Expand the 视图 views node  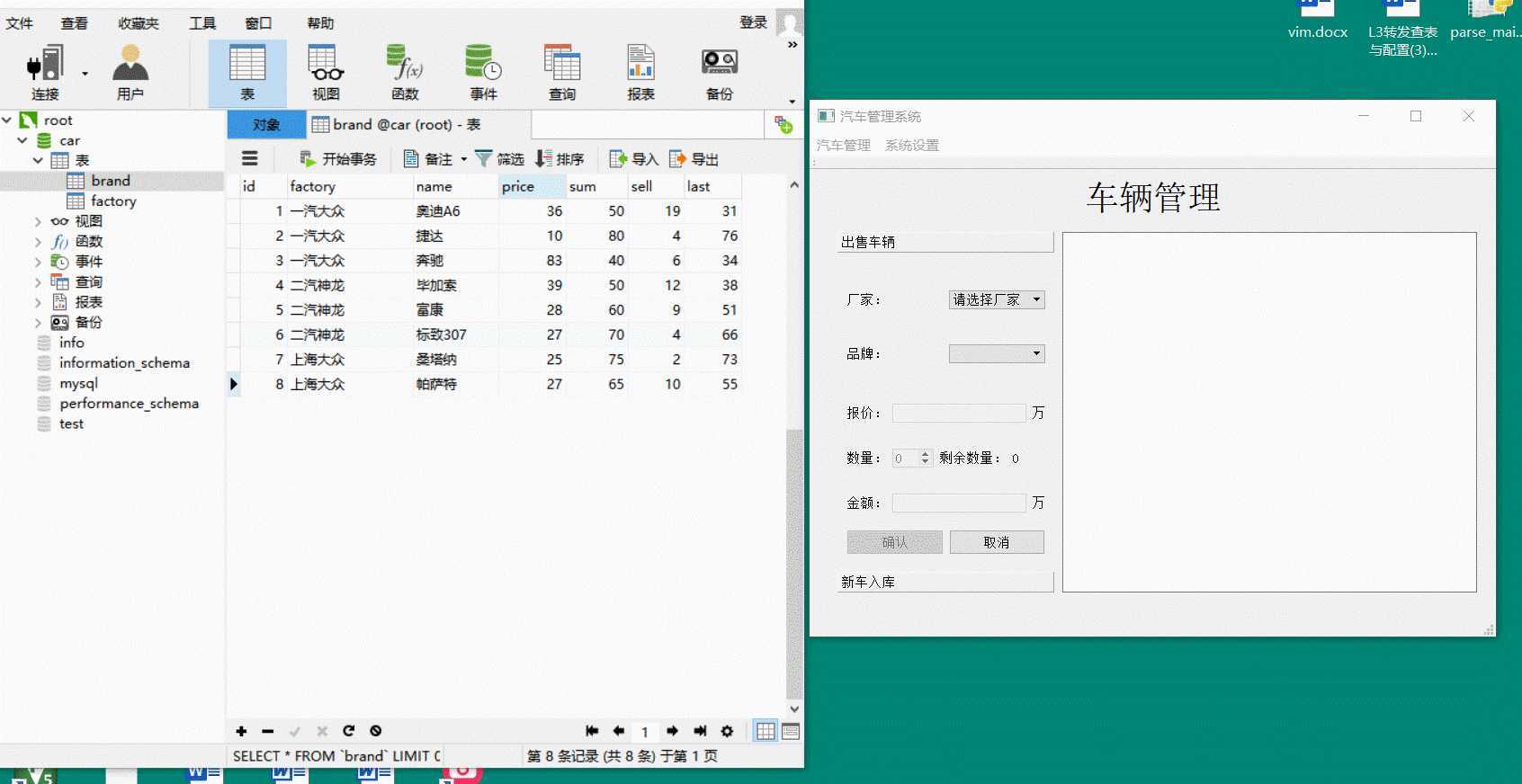(x=38, y=221)
